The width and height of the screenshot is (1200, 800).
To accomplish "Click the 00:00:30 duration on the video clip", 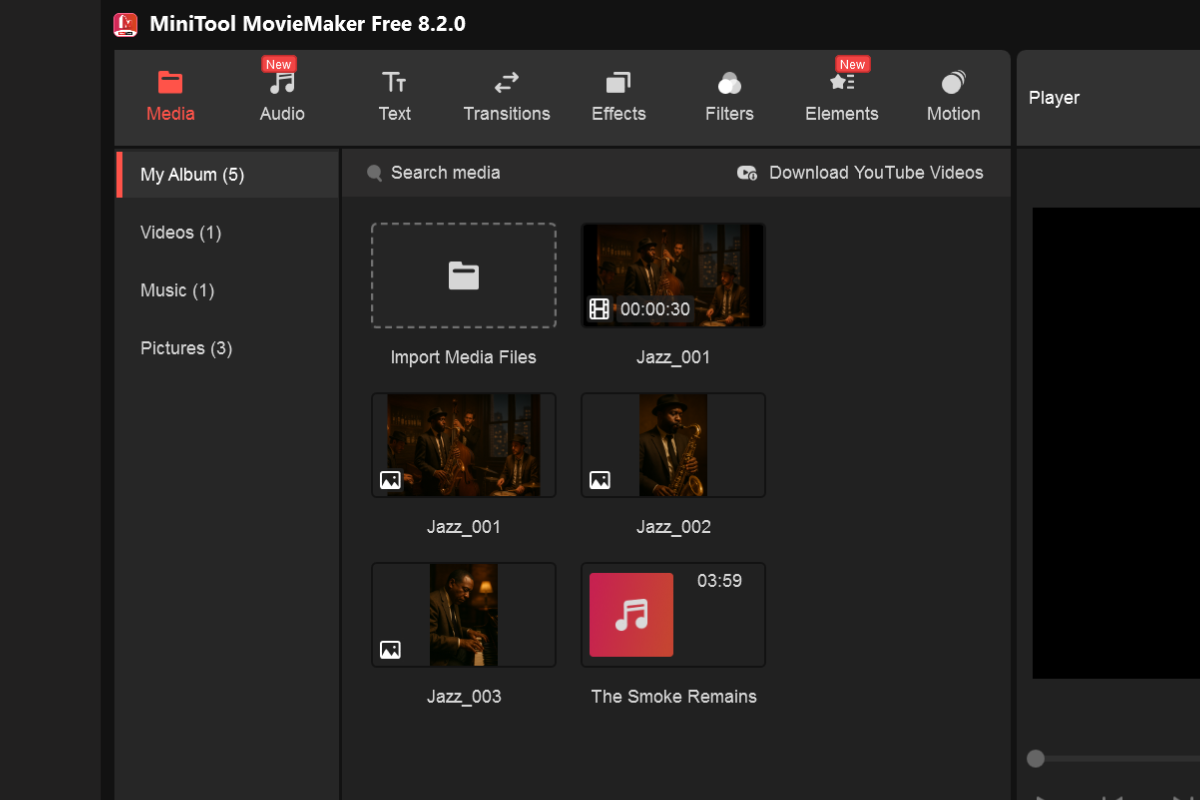I will pos(655,309).
